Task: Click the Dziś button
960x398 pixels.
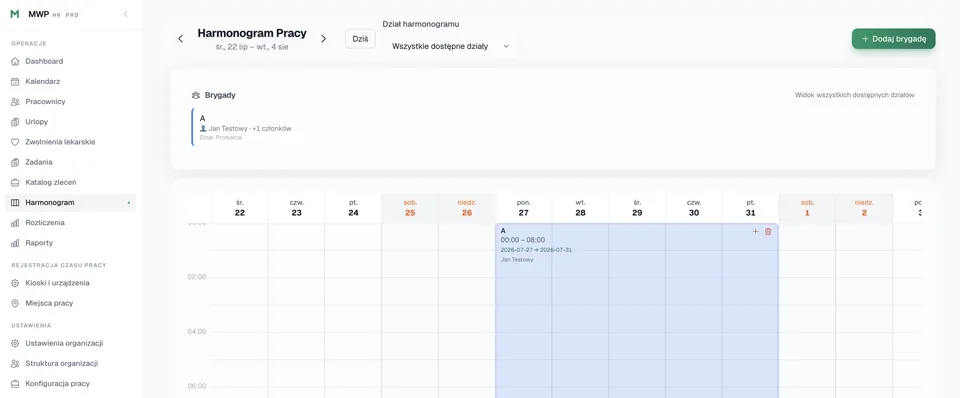Action: click(x=360, y=39)
